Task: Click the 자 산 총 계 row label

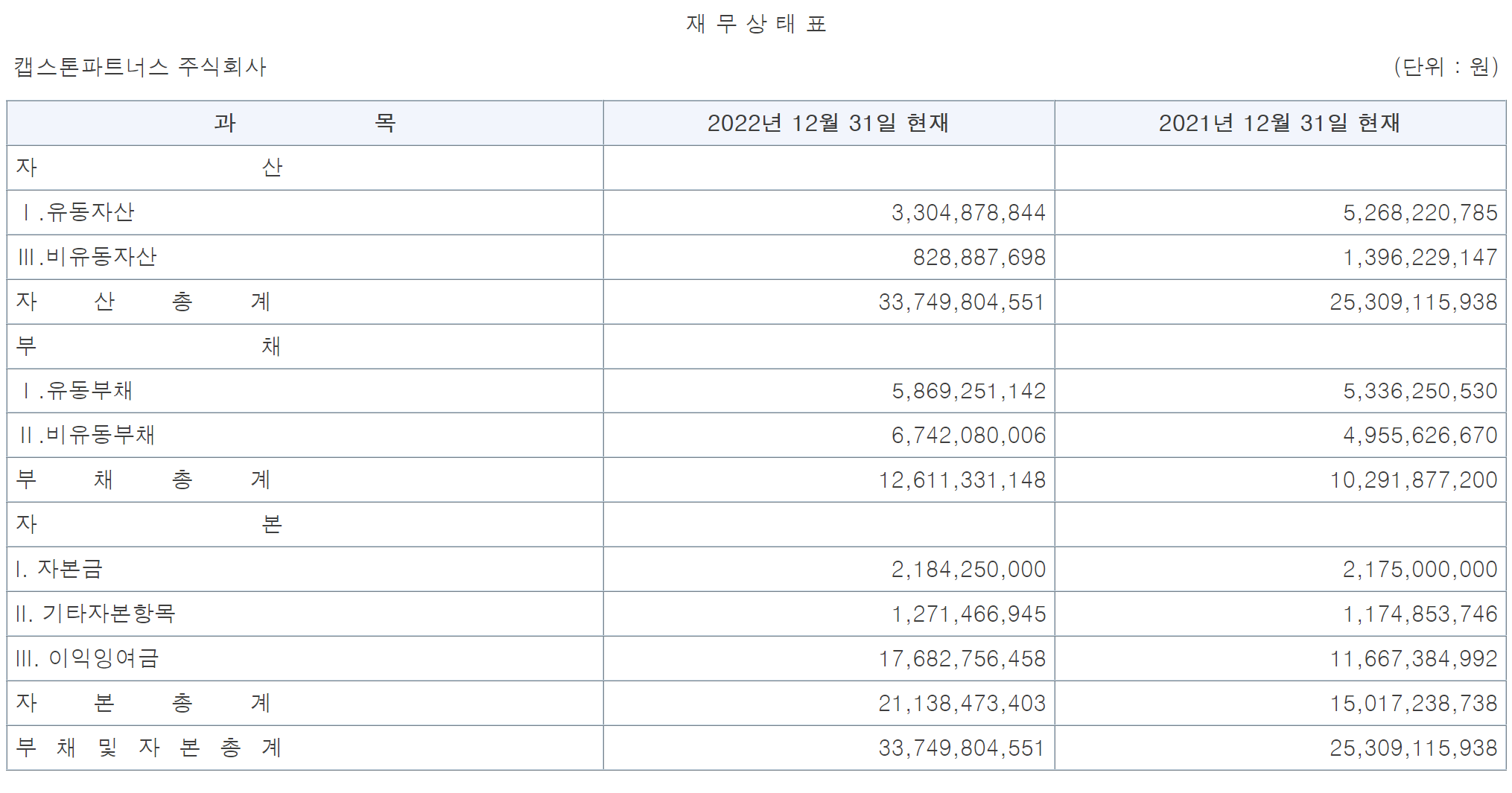Action: [x=143, y=302]
